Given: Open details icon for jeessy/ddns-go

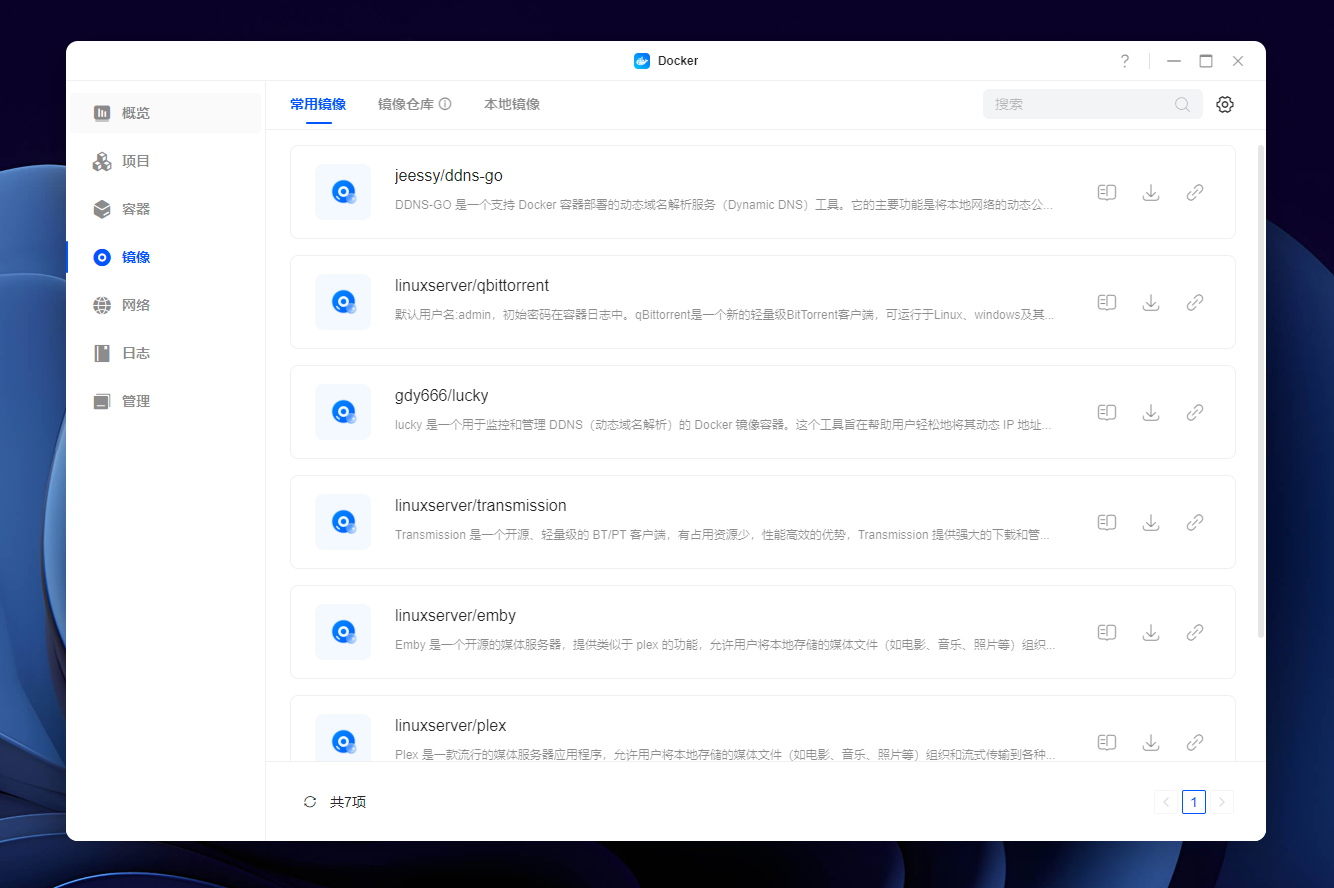Looking at the screenshot, I should click(1107, 192).
